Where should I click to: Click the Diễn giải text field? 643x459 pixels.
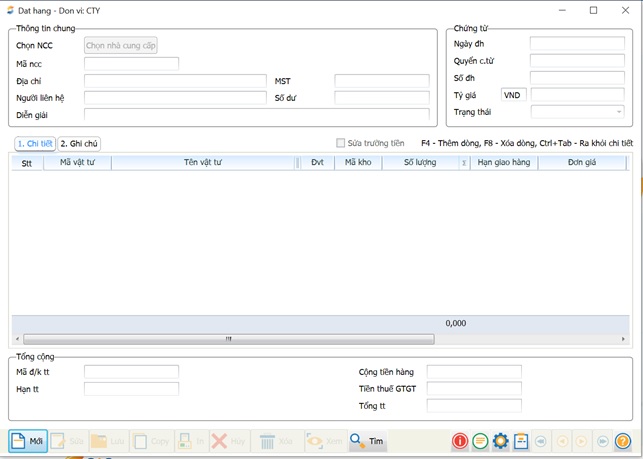tap(256, 115)
